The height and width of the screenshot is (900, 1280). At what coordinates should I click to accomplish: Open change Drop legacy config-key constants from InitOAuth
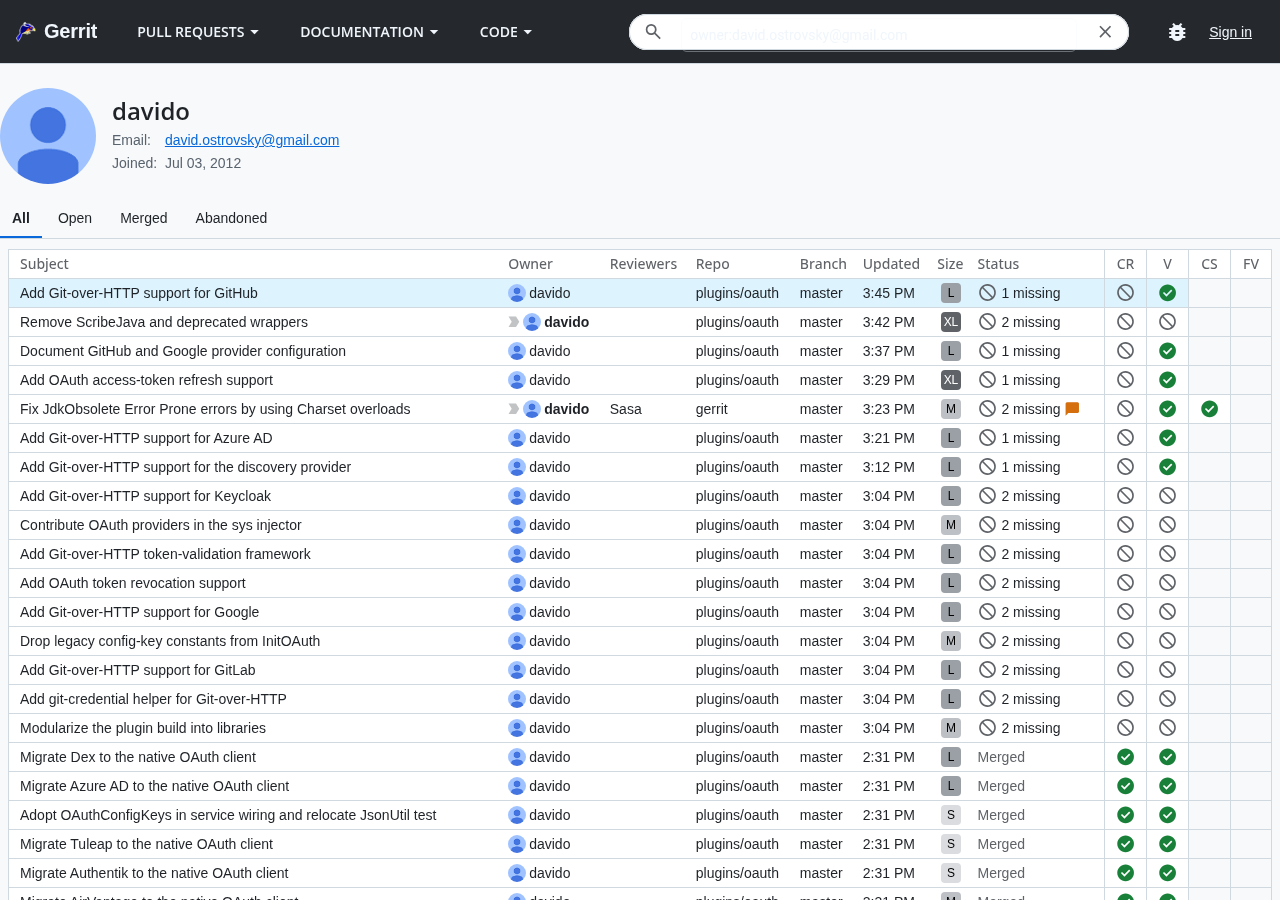pos(170,641)
